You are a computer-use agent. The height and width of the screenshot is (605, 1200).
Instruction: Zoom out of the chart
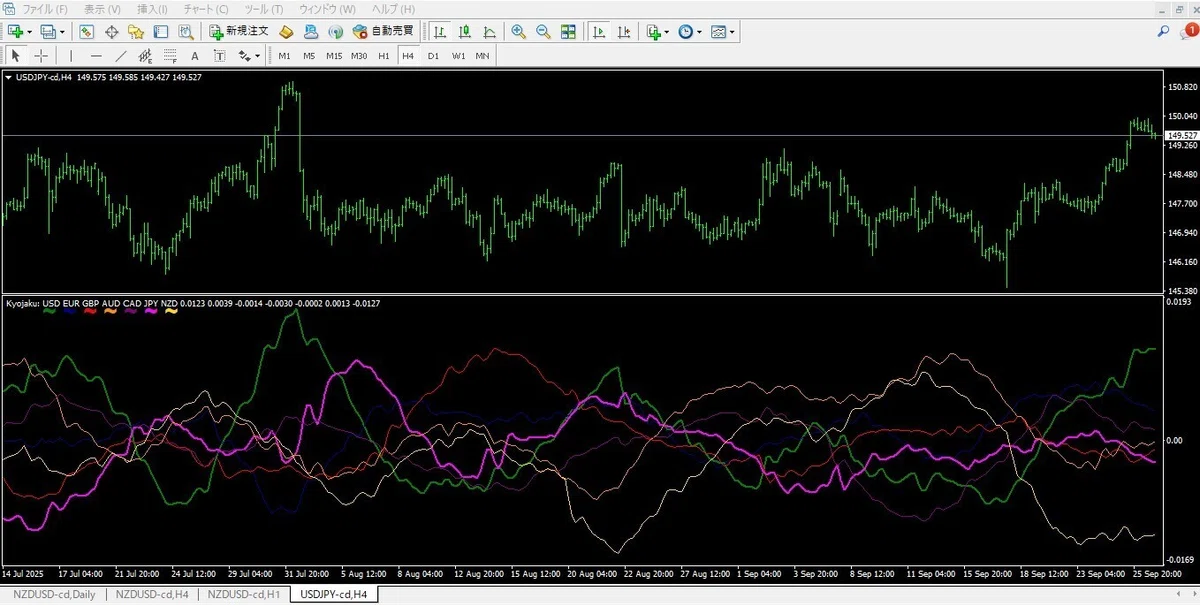[543, 32]
